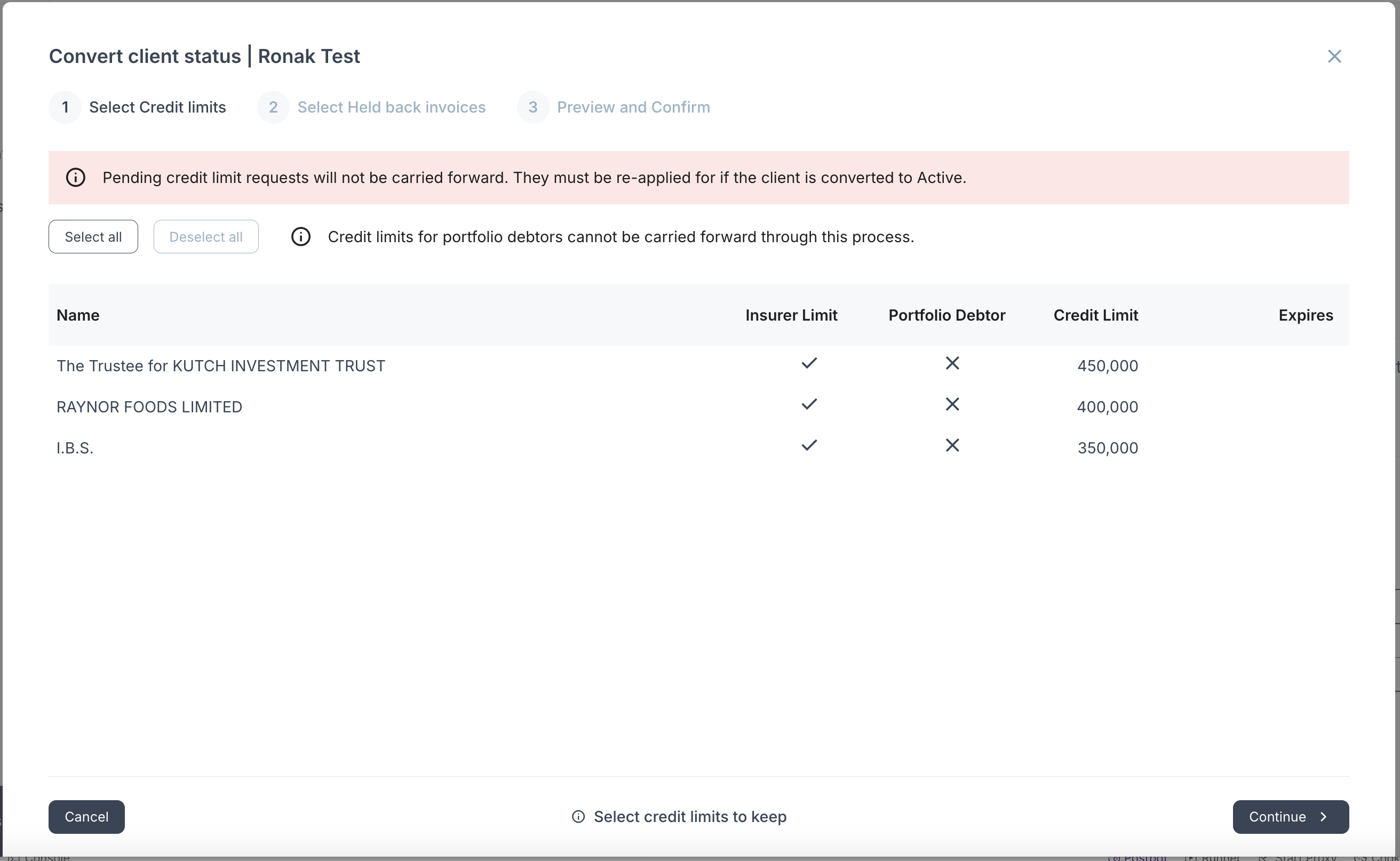Close the Convert client status dialog
The height and width of the screenshot is (861, 1400).
pyautogui.click(x=1334, y=57)
